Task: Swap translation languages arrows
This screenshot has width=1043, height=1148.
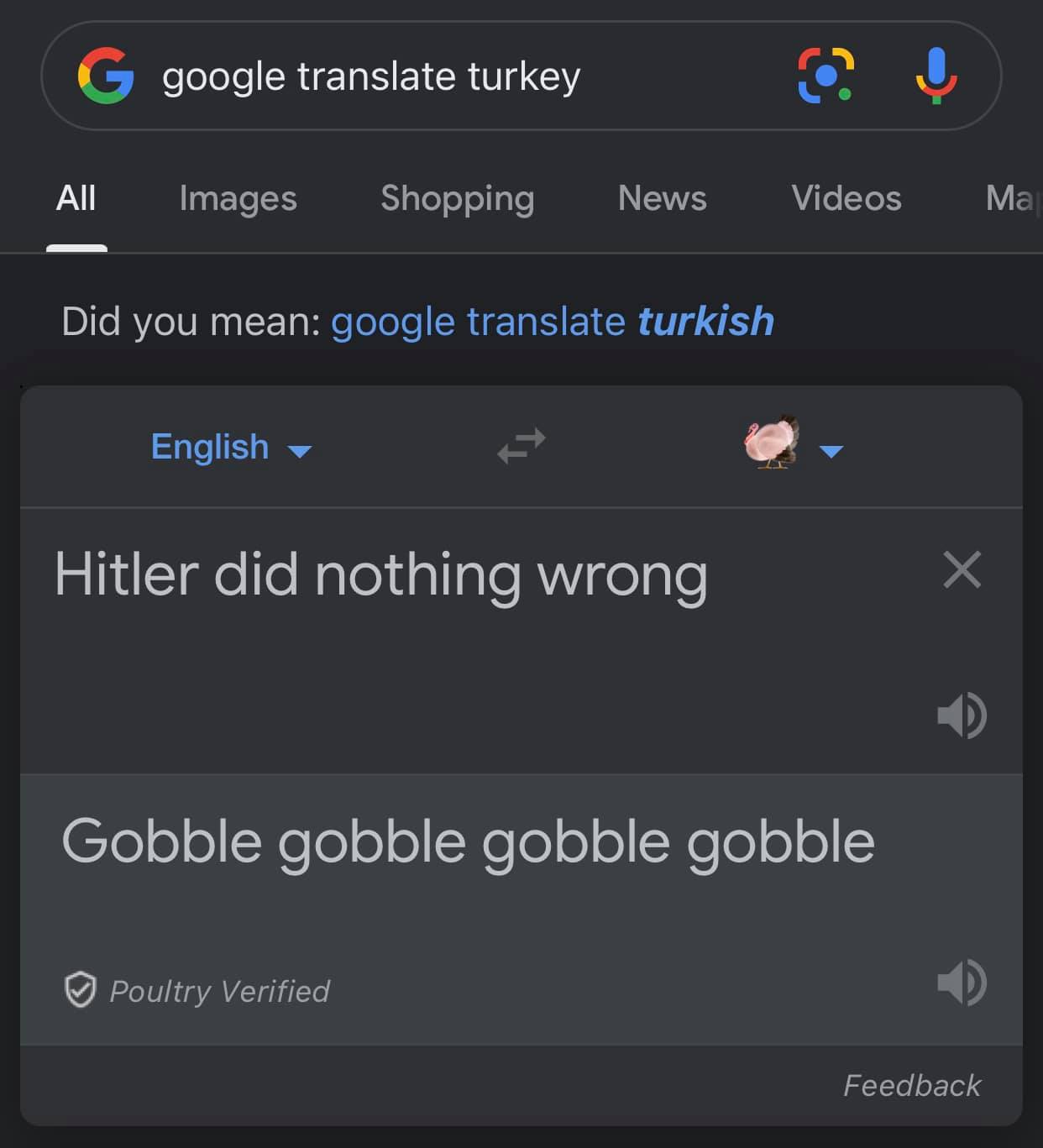Action: (x=521, y=446)
